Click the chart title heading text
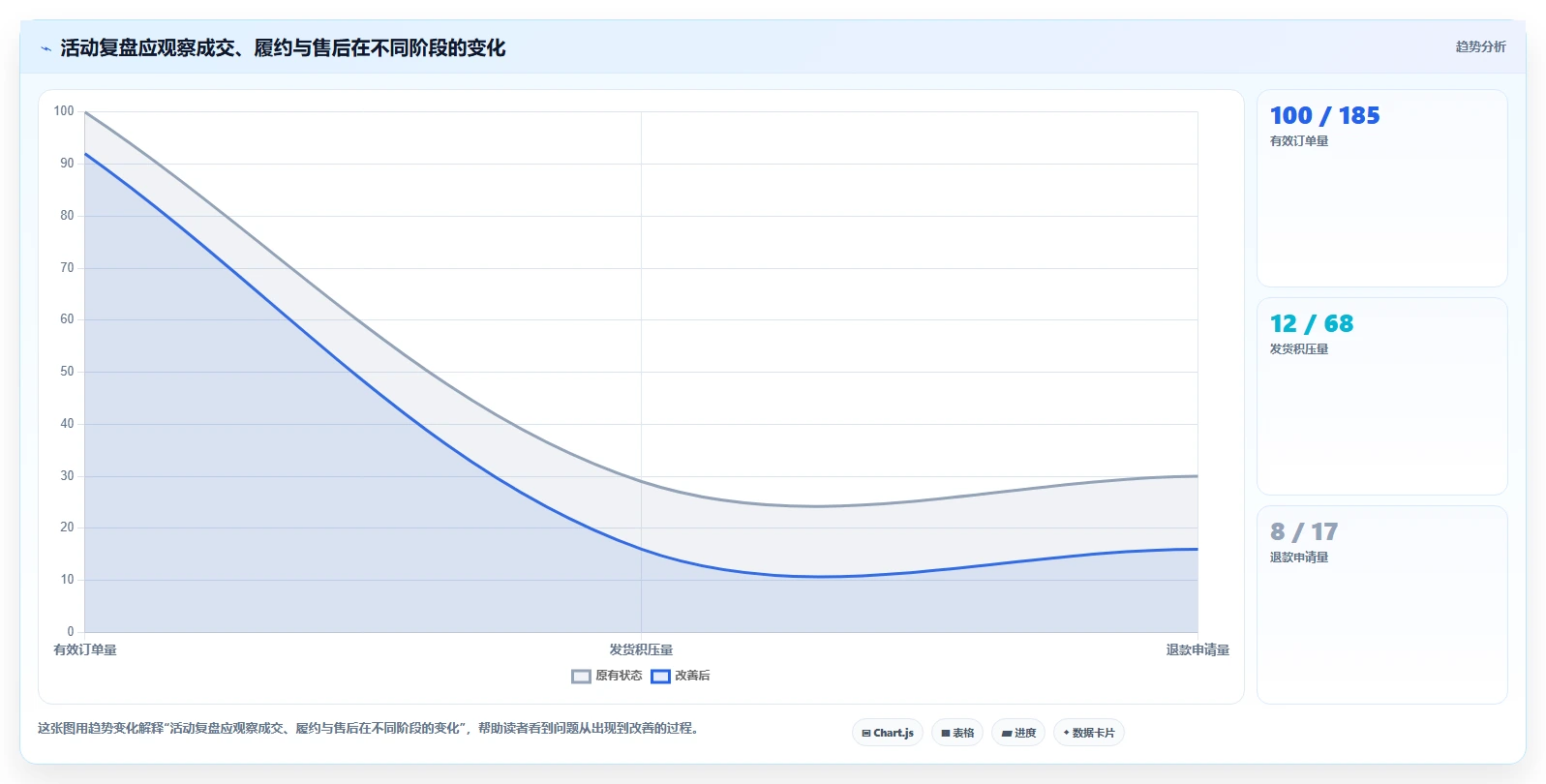 [283, 48]
